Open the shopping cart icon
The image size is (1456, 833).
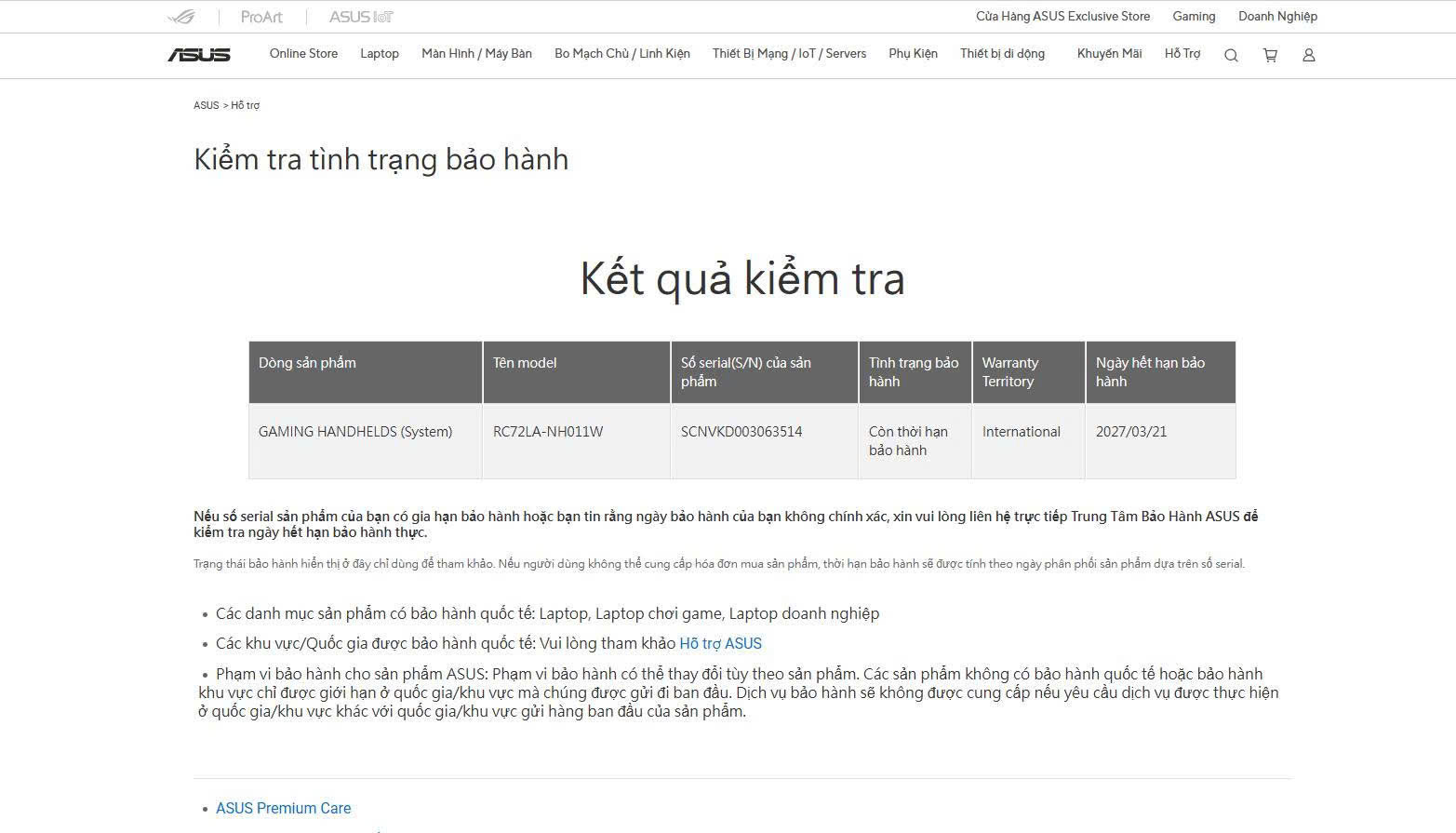pos(1270,55)
